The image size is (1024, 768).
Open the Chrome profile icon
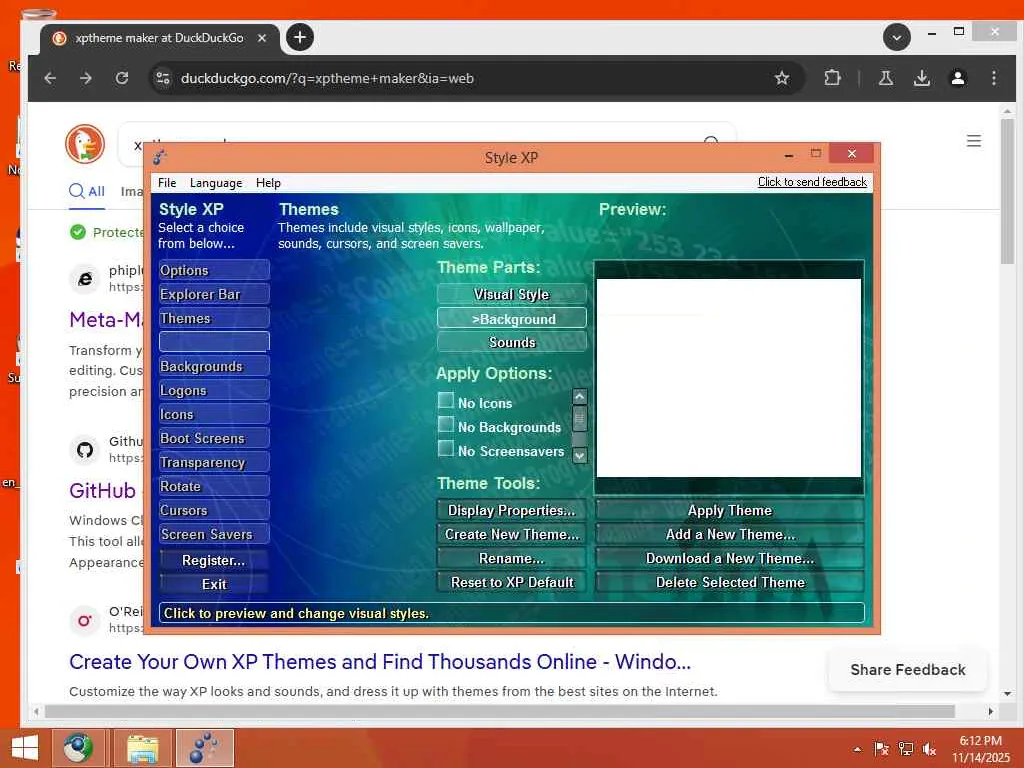[x=957, y=78]
